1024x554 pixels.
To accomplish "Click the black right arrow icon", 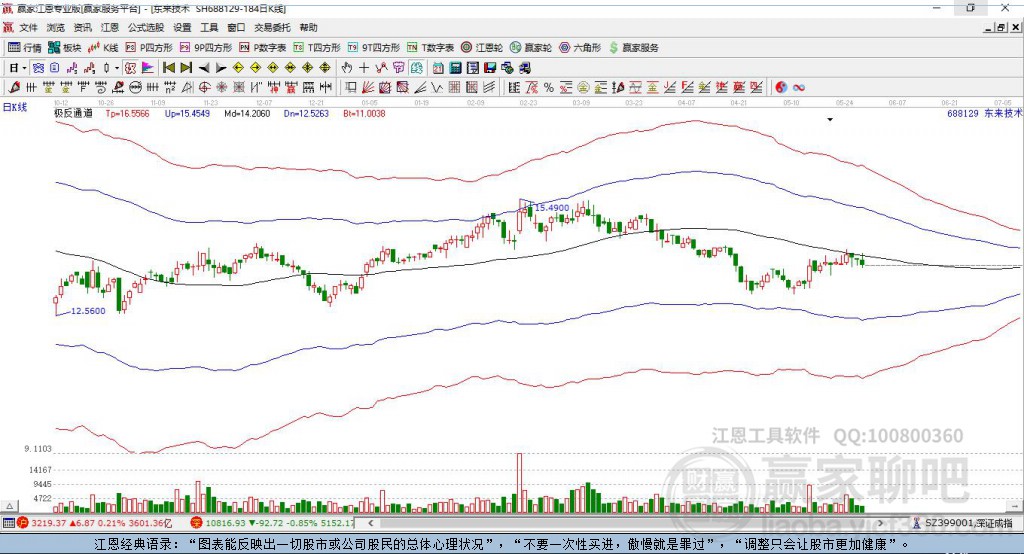I will pos(221,68).
